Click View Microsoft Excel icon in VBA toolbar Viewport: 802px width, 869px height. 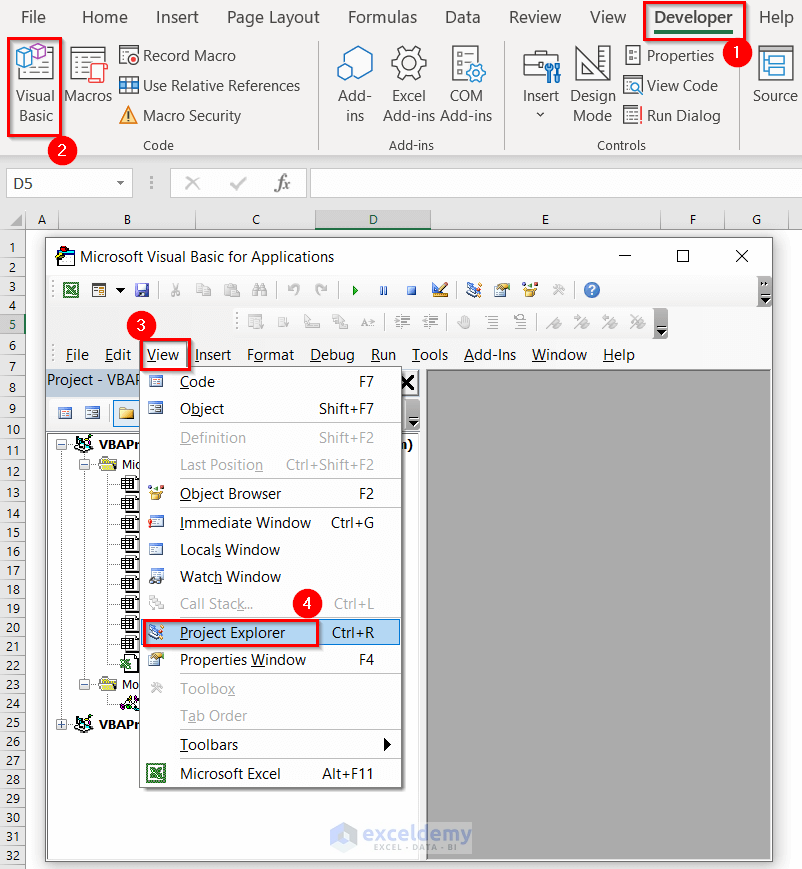[71, 290]
